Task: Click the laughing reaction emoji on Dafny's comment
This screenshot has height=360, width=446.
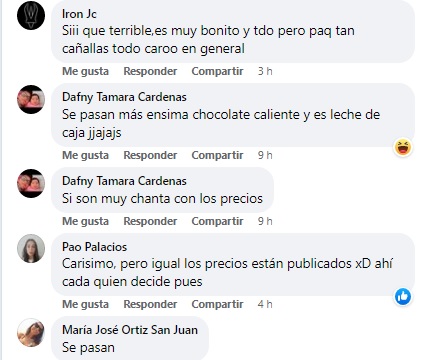Action: [x=403, y=147]
